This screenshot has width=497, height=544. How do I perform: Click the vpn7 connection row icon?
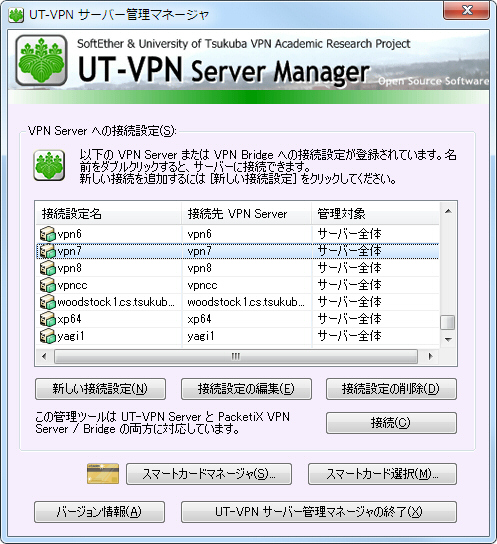(x=48, y=251)
